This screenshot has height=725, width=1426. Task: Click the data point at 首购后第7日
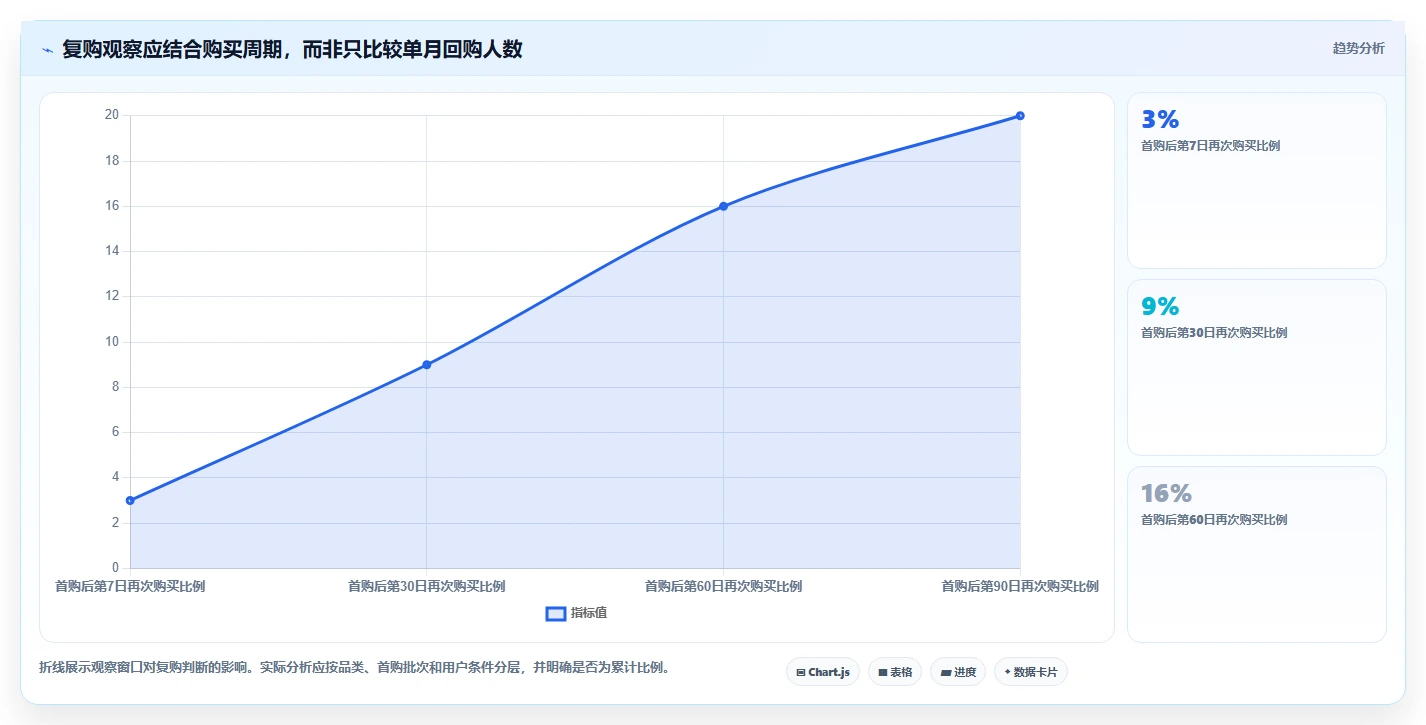(x=130, y=500)
